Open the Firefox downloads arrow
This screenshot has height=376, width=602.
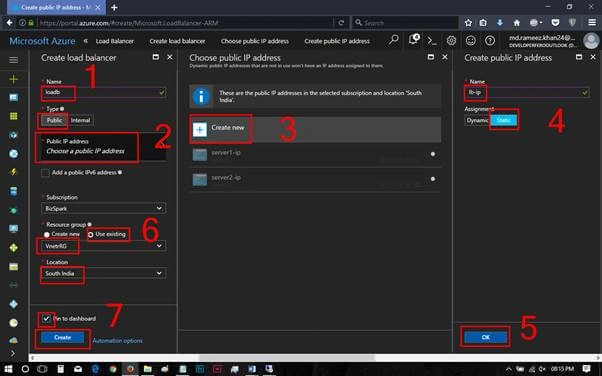coord(499,23)
